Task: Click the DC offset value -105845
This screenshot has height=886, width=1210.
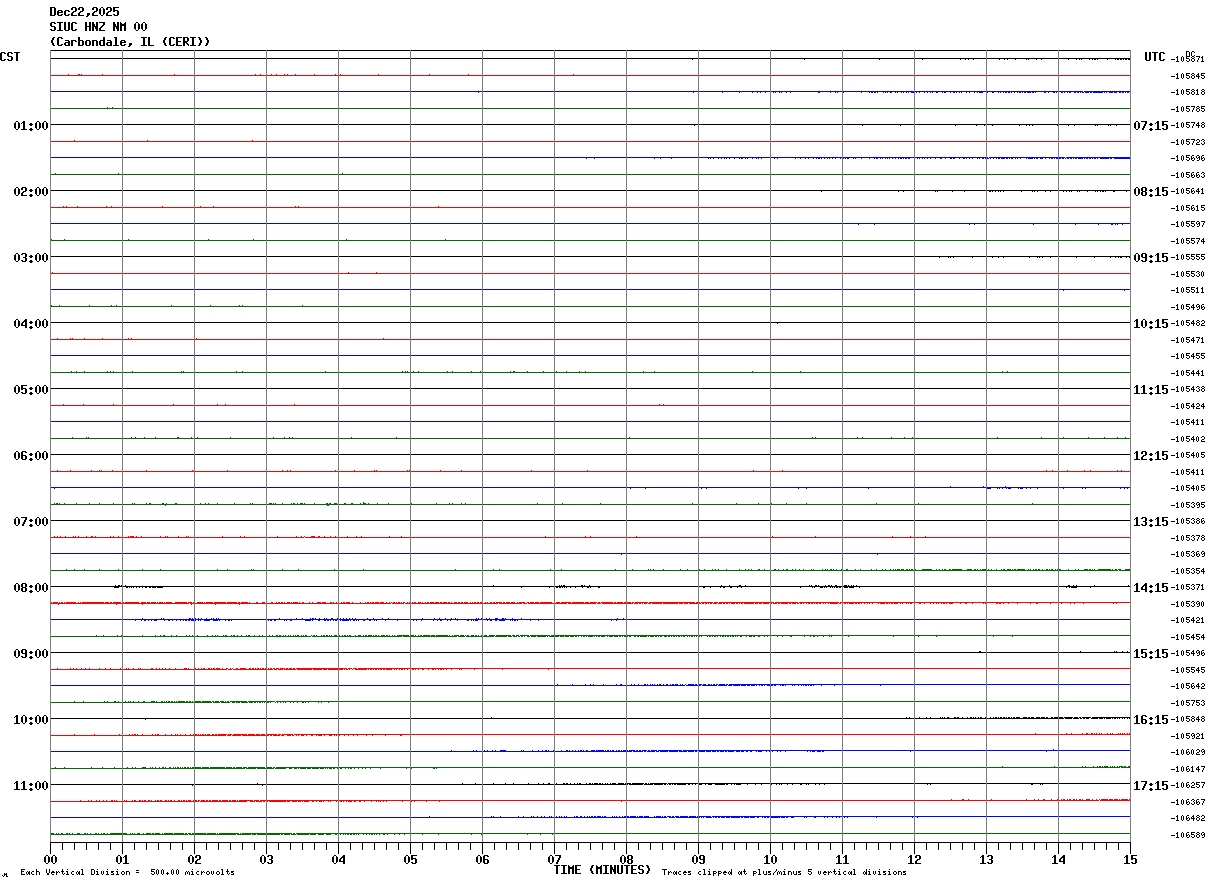Action: (x=1188, y=76)
